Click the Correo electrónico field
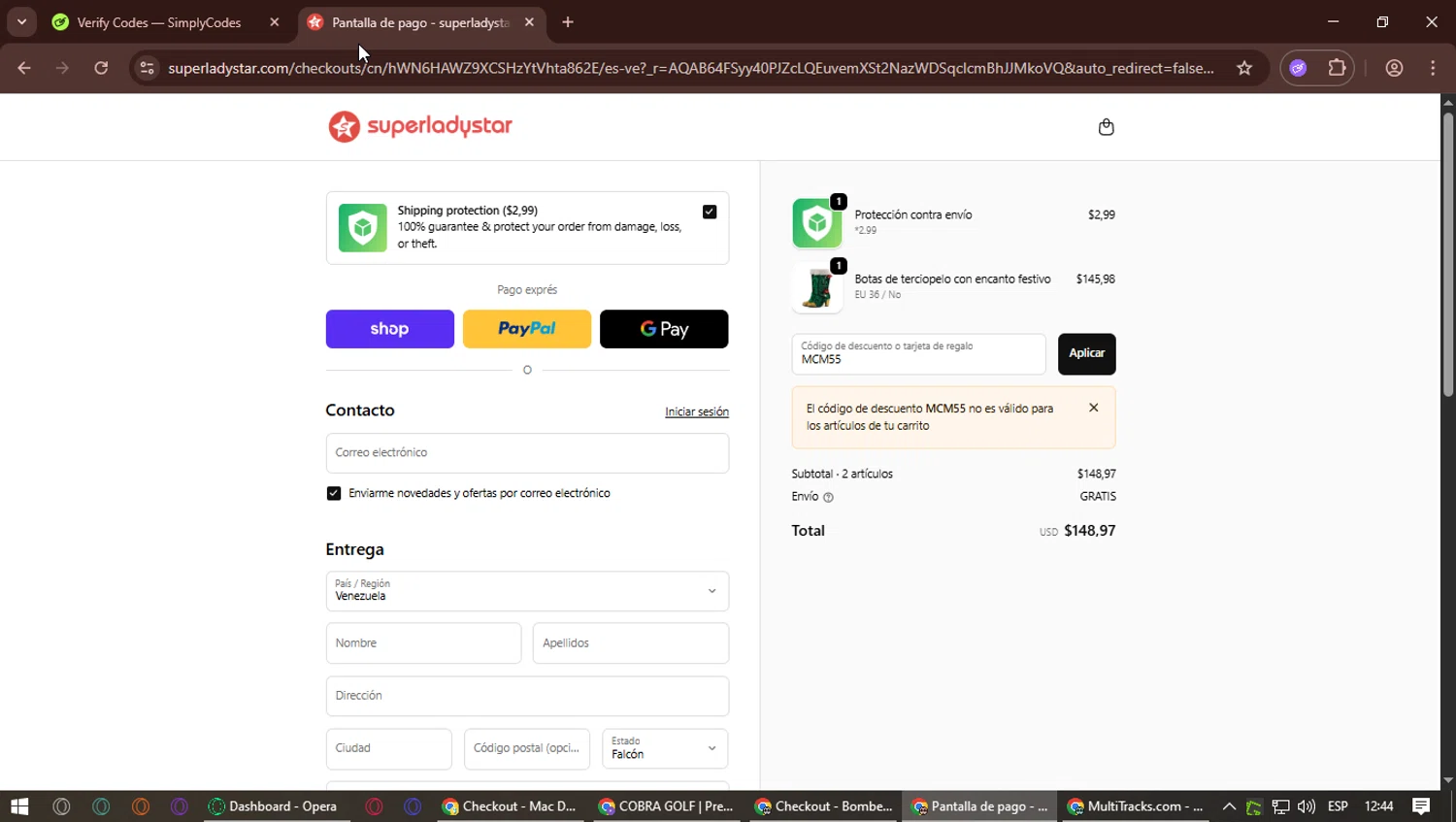This screenshot has height=822, width=1456. (527, 453)
